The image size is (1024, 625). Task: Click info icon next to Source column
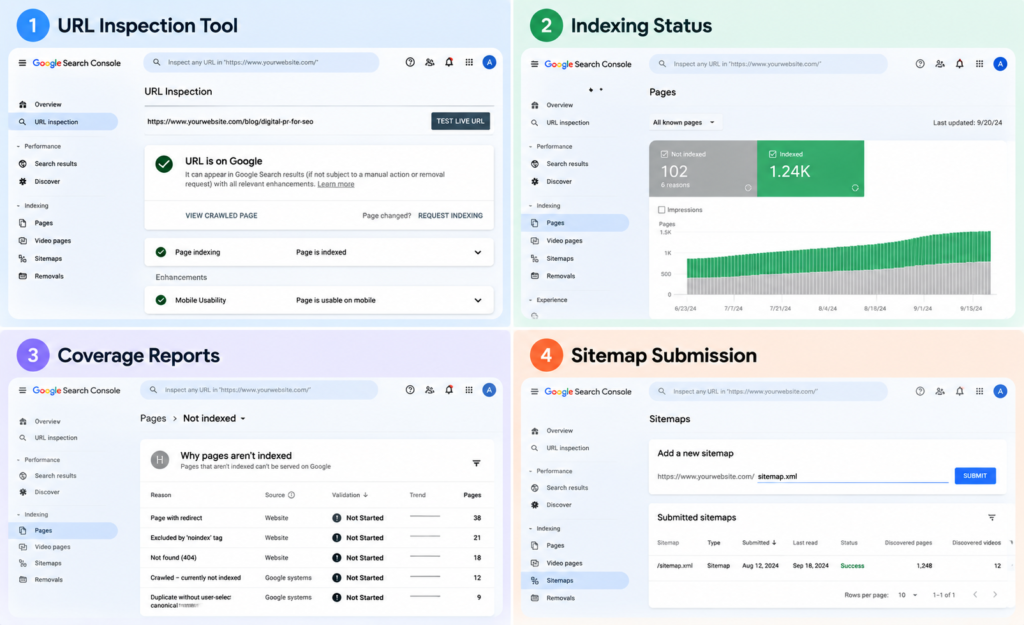pyautogui.click(x=291, y=495)
